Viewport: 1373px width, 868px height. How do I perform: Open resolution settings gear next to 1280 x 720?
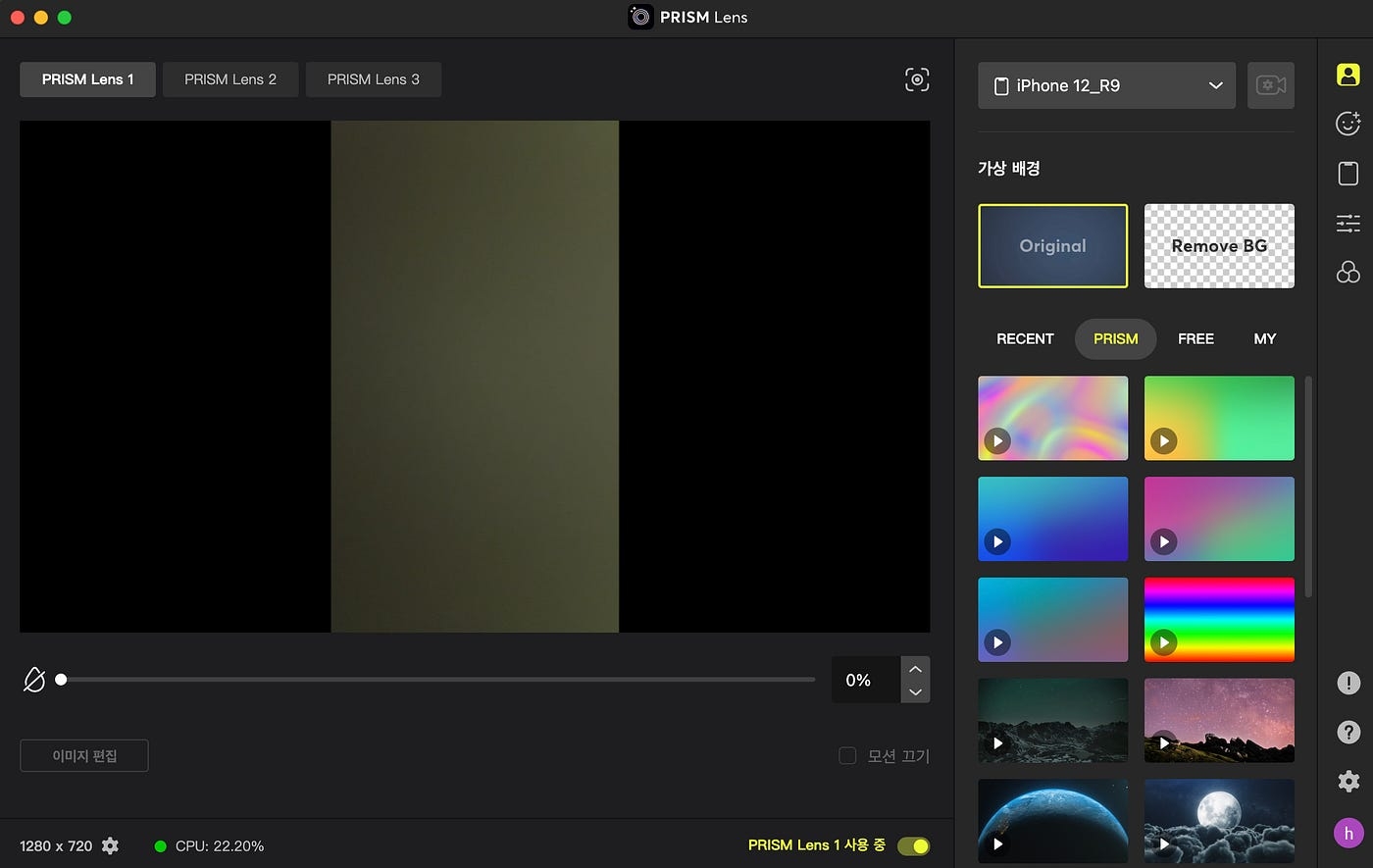(x=111, y=845)
